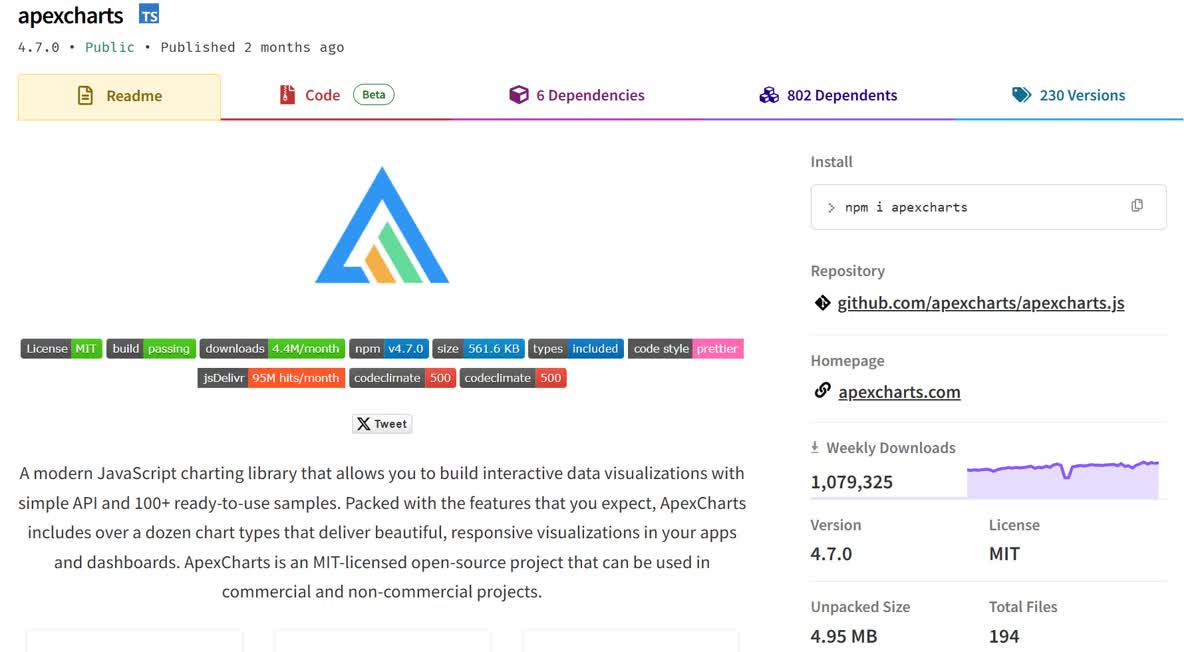Click the weekly downloads count 1,079,325
The width and height of the screenshot is (1200, 652).
point(852,482)
